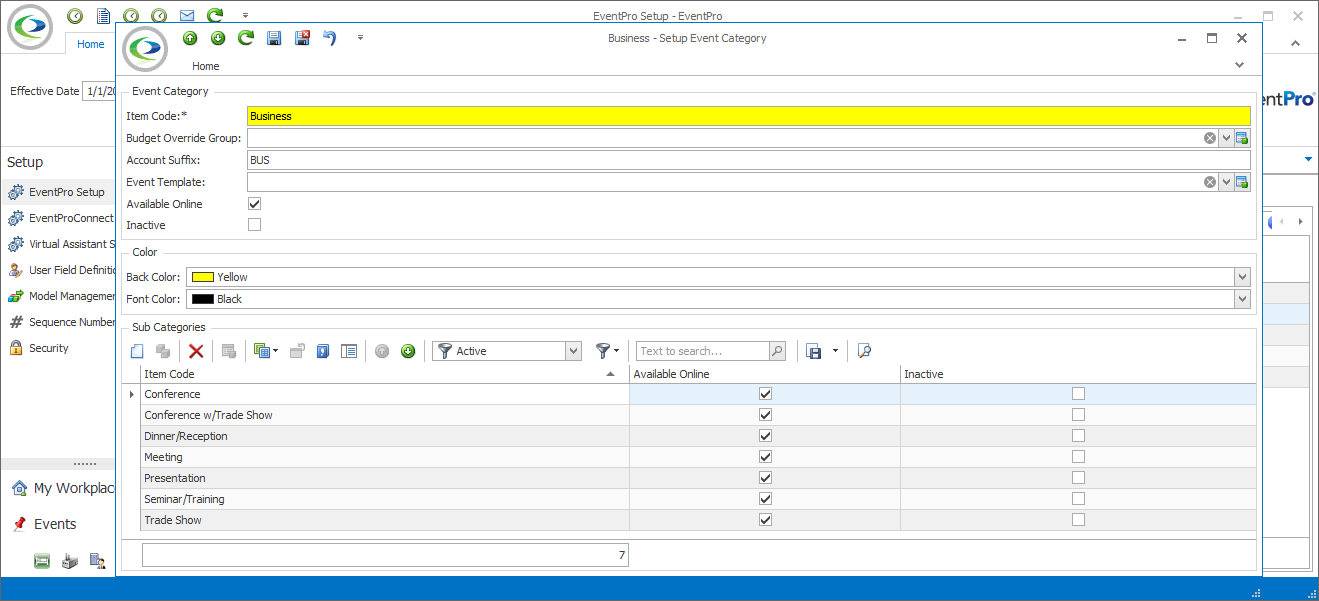Viewport: 1319px width, 601px height.
Task: Mark the Presentation row as Inactive
Action: pos(1078,478)
